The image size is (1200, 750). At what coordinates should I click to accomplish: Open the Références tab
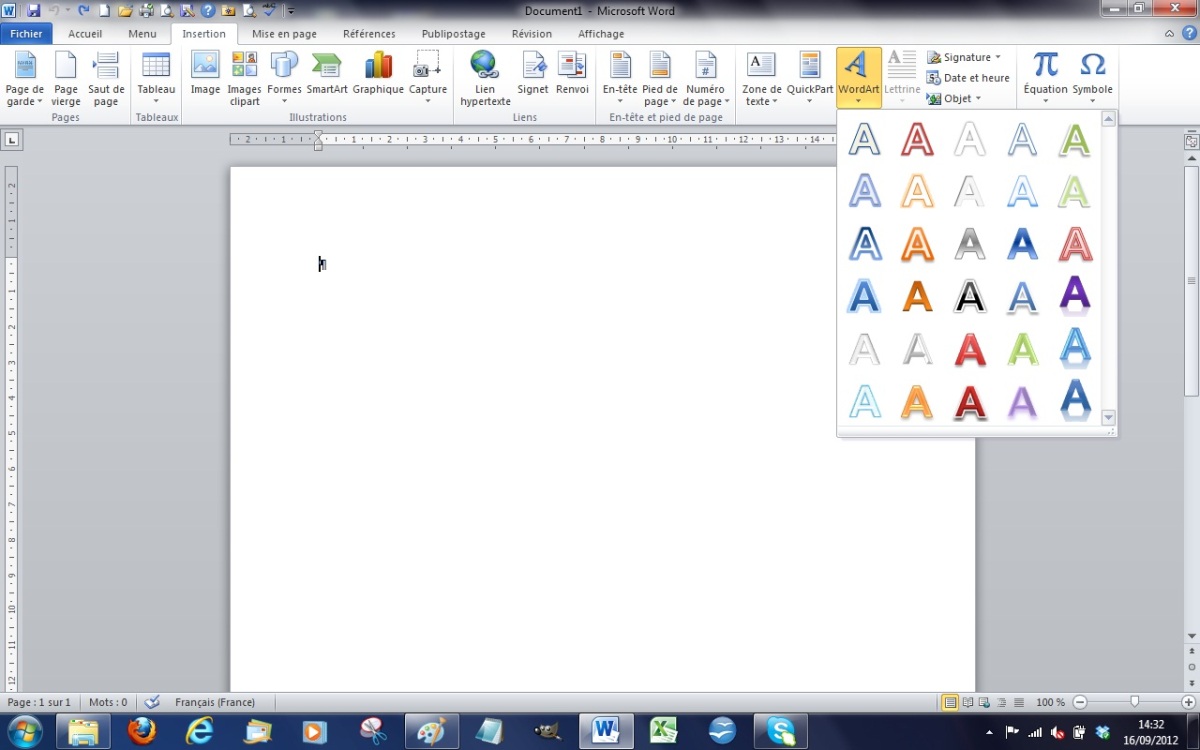click(369, 34)
